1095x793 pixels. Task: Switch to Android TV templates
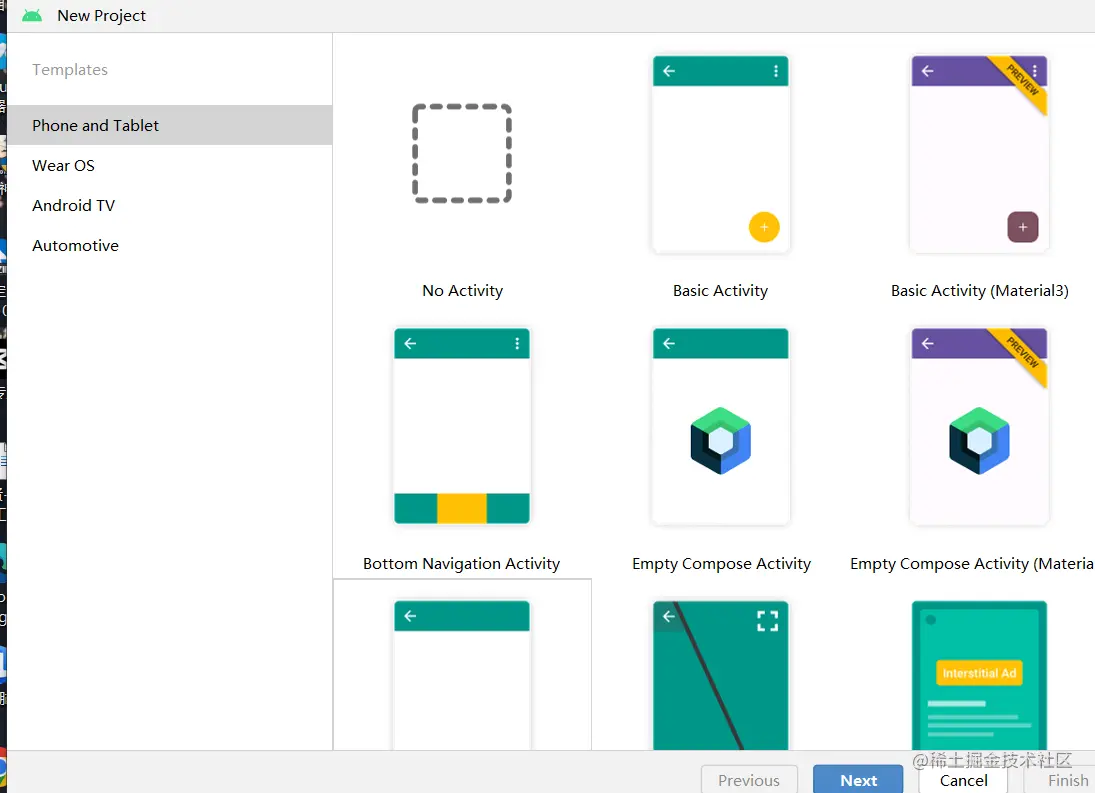(x=170, y=205)
